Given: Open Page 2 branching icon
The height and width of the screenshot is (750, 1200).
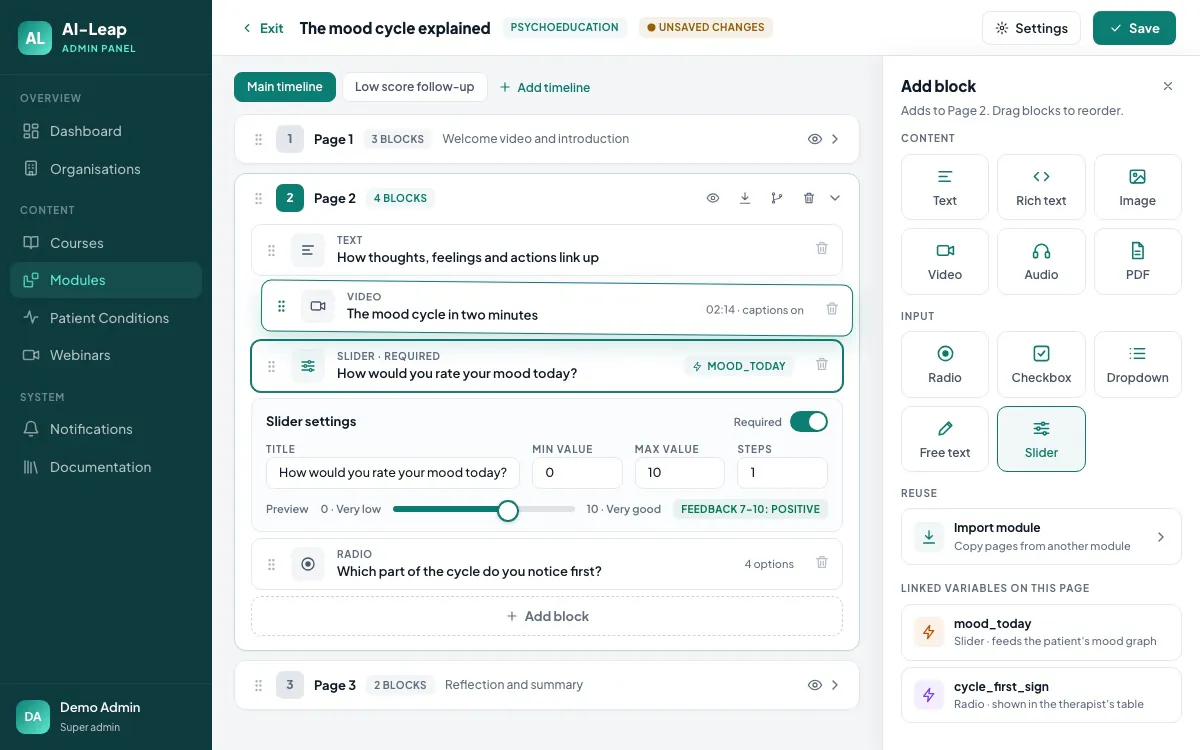Looking at the screenshot, I should coord(777,198).
